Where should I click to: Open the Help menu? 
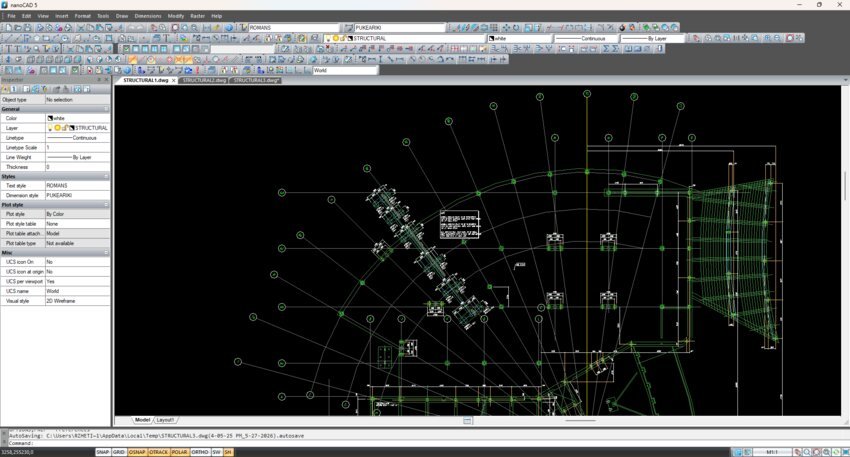click(x=216, y=16)
